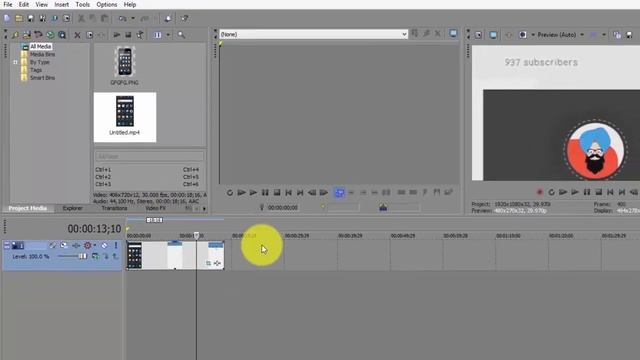Activate the What's This help pointer

(184, 18)
